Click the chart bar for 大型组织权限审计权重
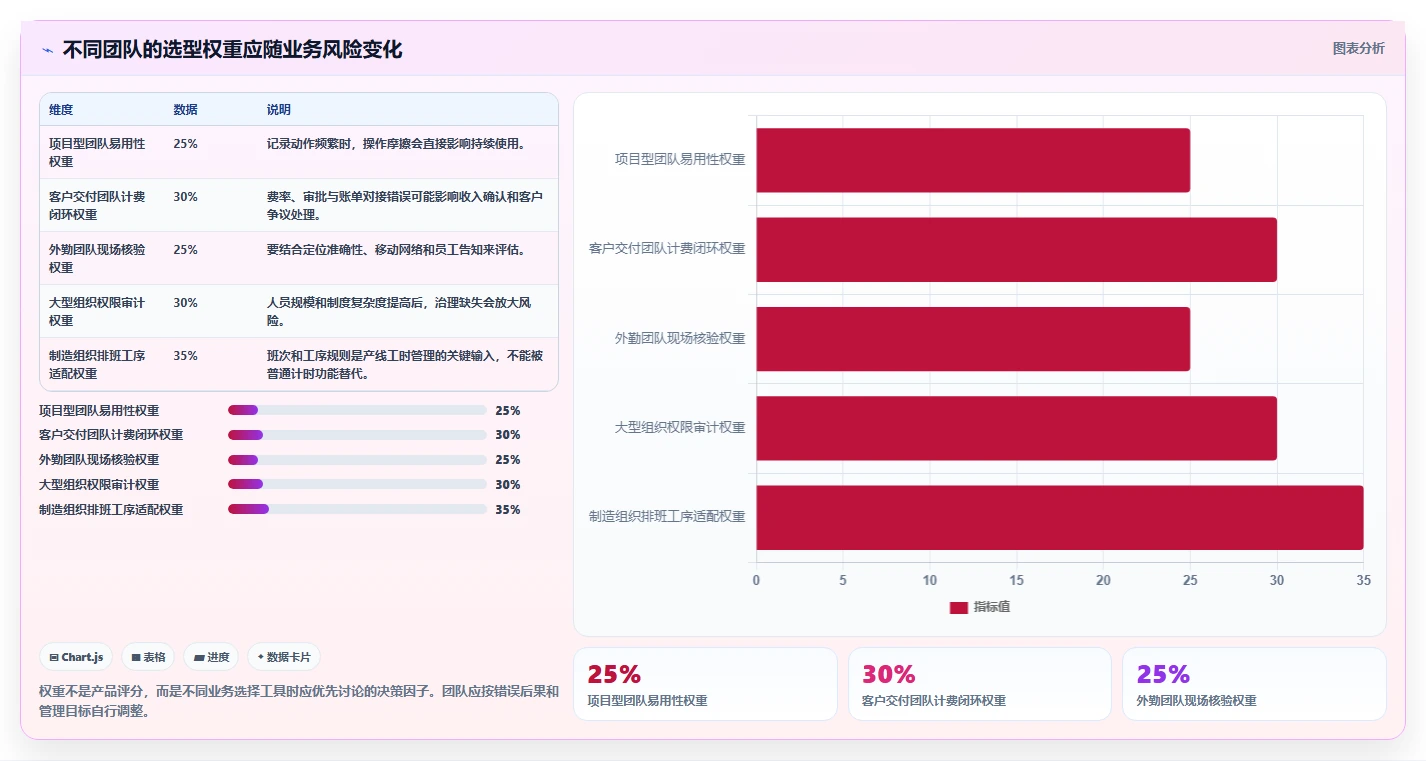This screenshot has height=761, width=1426. [x=1016, y=428]
